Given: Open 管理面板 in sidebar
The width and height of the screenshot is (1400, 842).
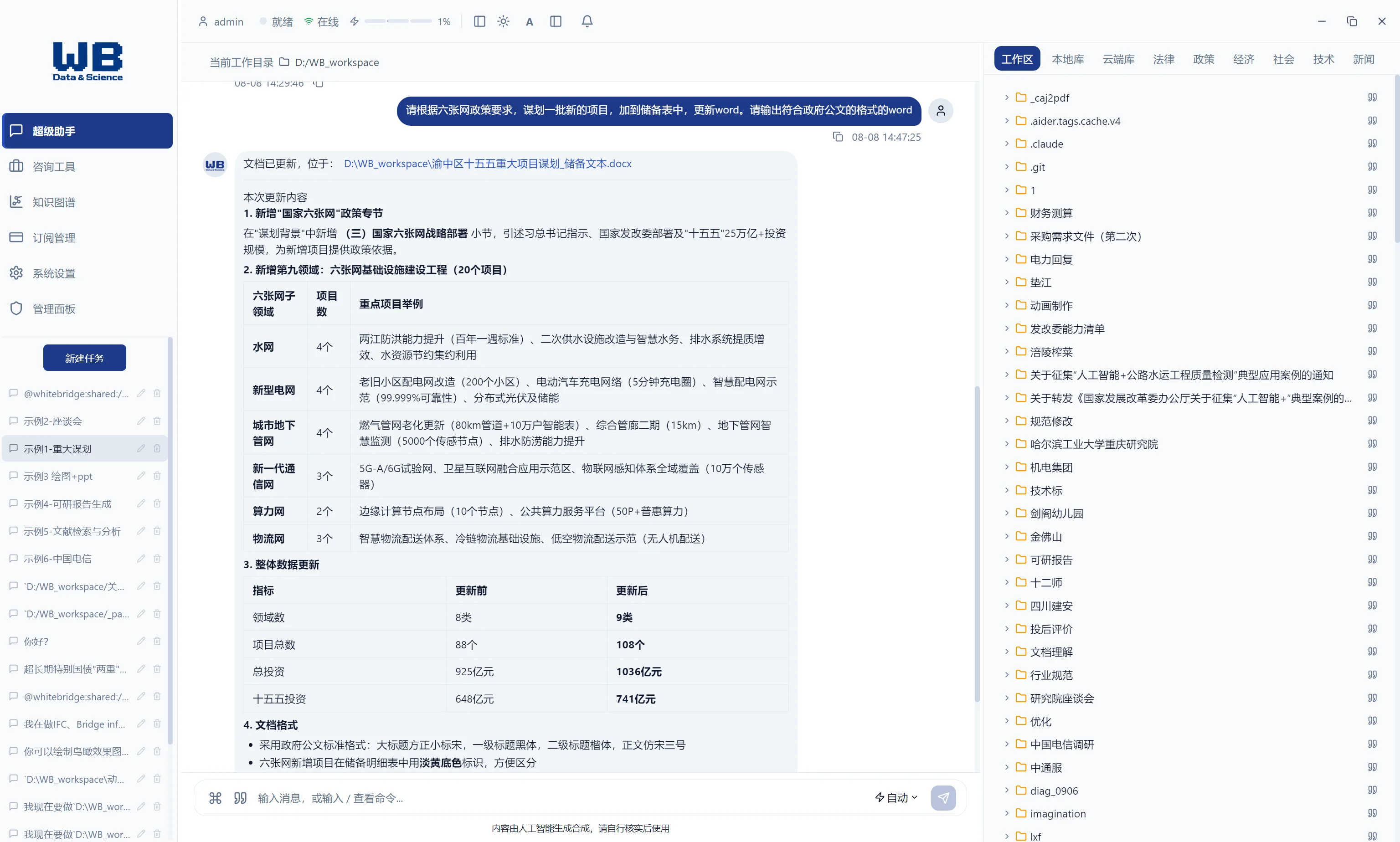Looking at the screenshot, I should [87, 308].
